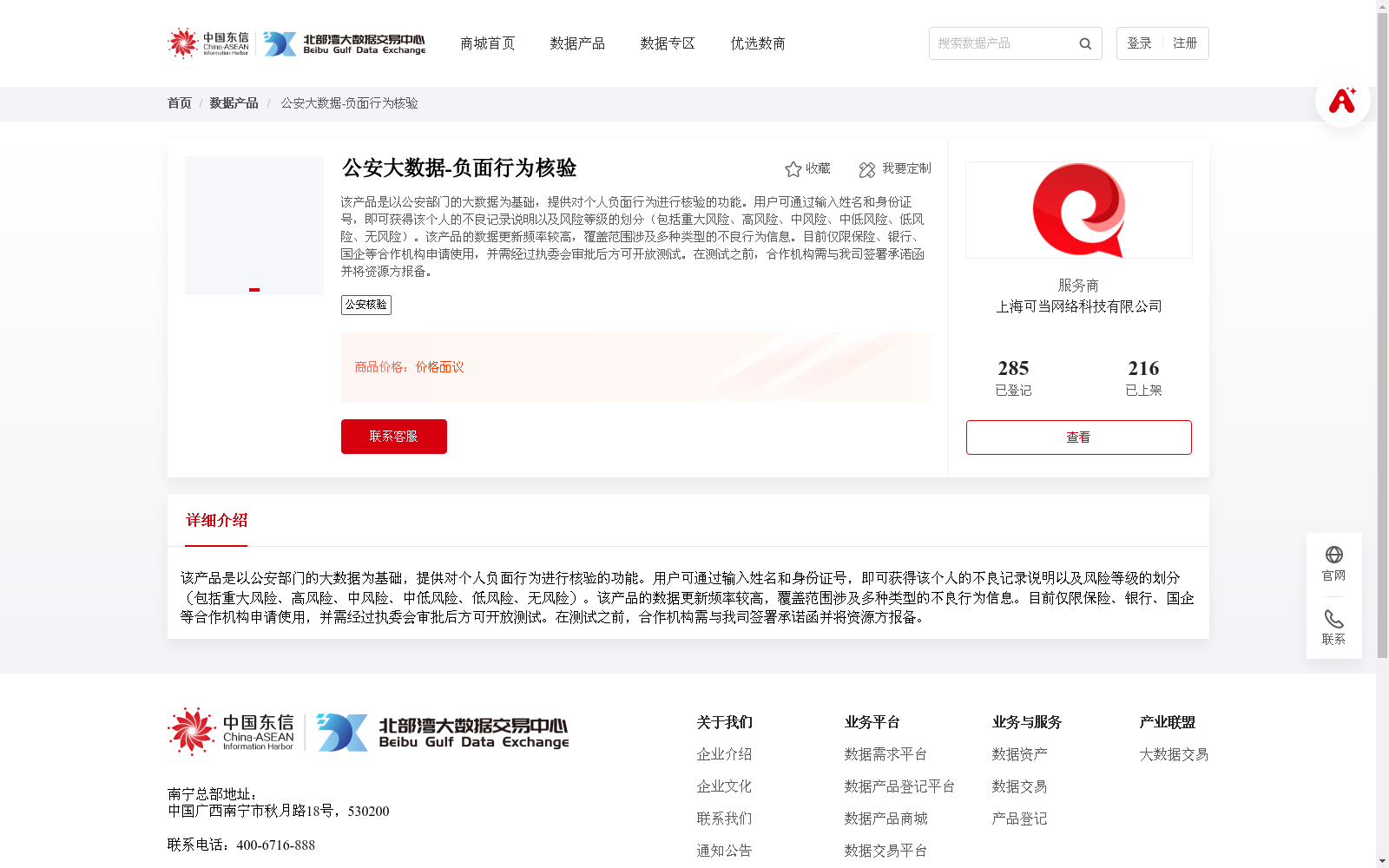Screen dimensions: 1389x868
Task: Open the 数据产品 navigation item
Action: click(577, 43)
